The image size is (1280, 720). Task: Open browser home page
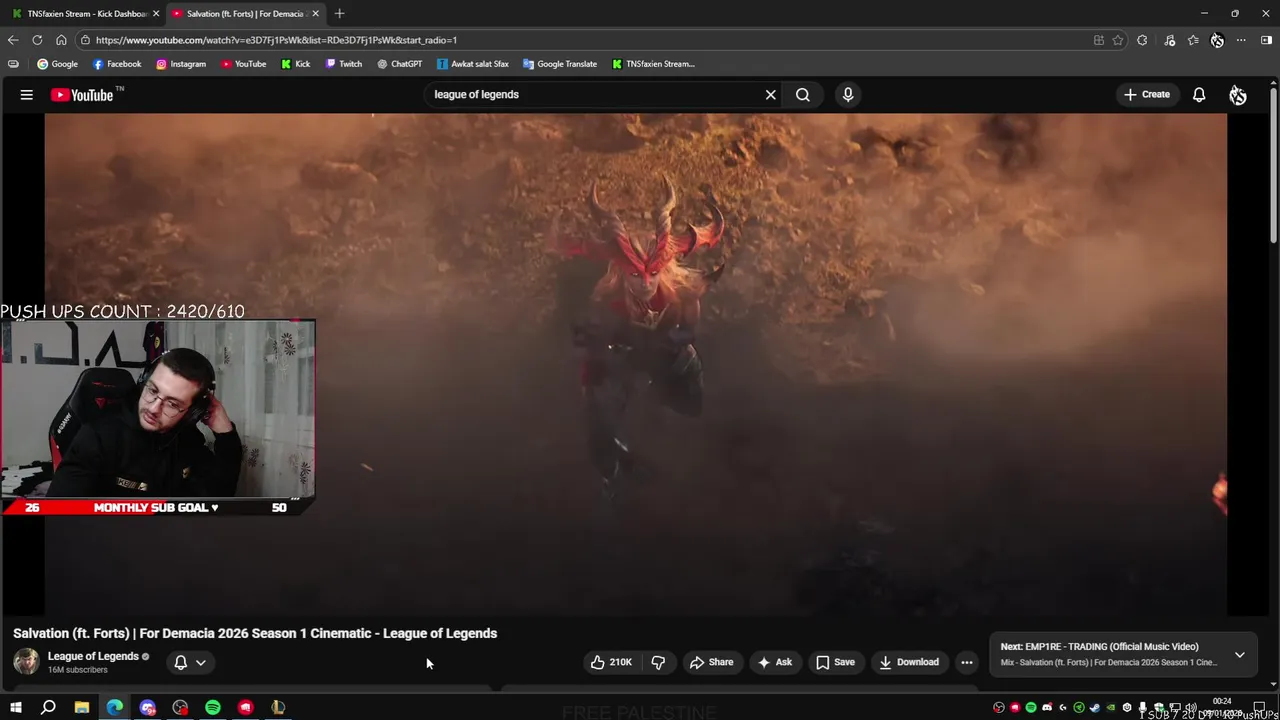point(61,40)
